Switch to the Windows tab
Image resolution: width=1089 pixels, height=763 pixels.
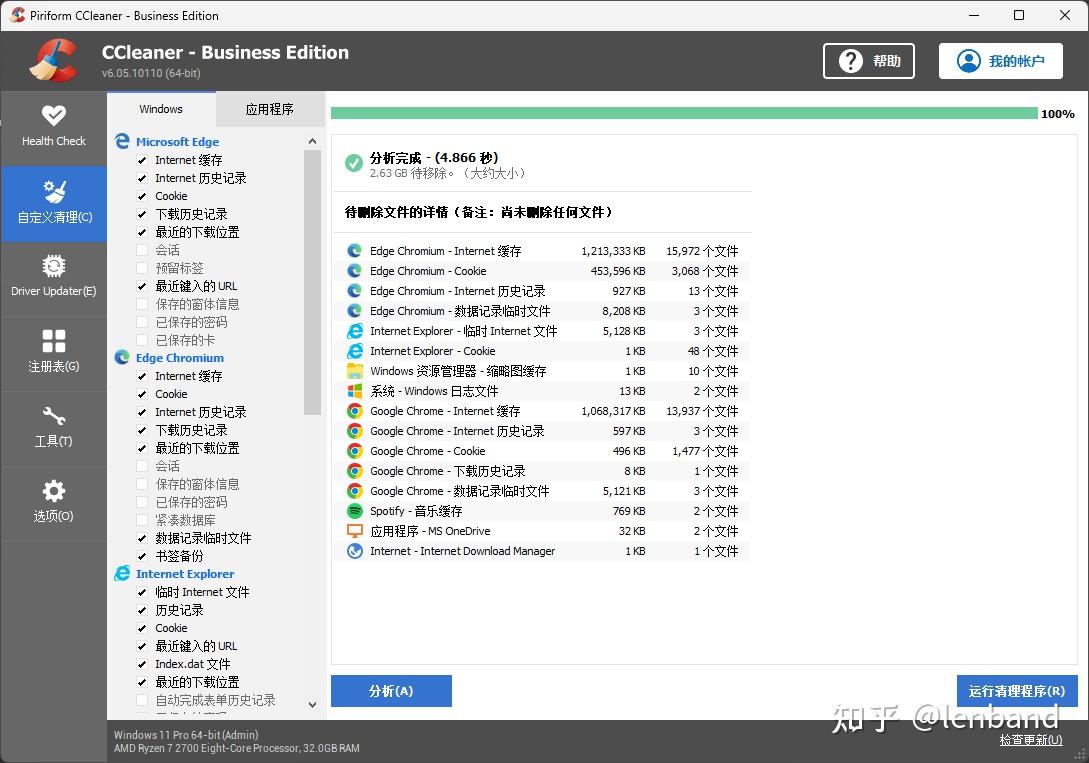161,109
